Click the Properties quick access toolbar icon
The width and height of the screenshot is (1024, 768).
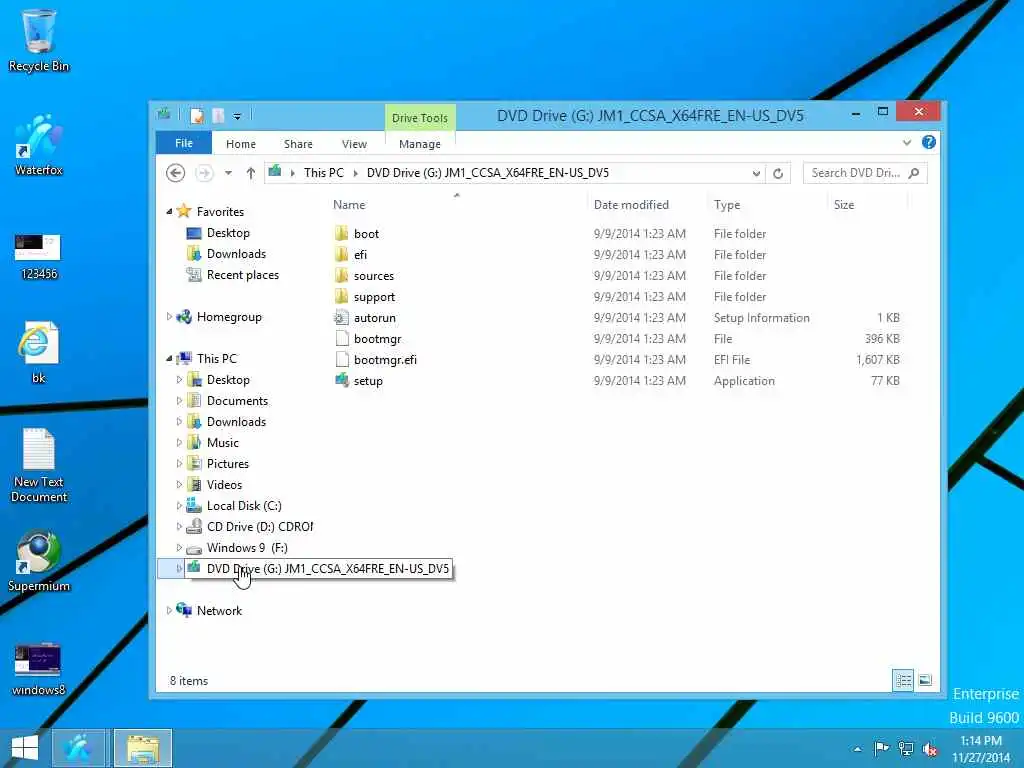[x=197, y=116]
